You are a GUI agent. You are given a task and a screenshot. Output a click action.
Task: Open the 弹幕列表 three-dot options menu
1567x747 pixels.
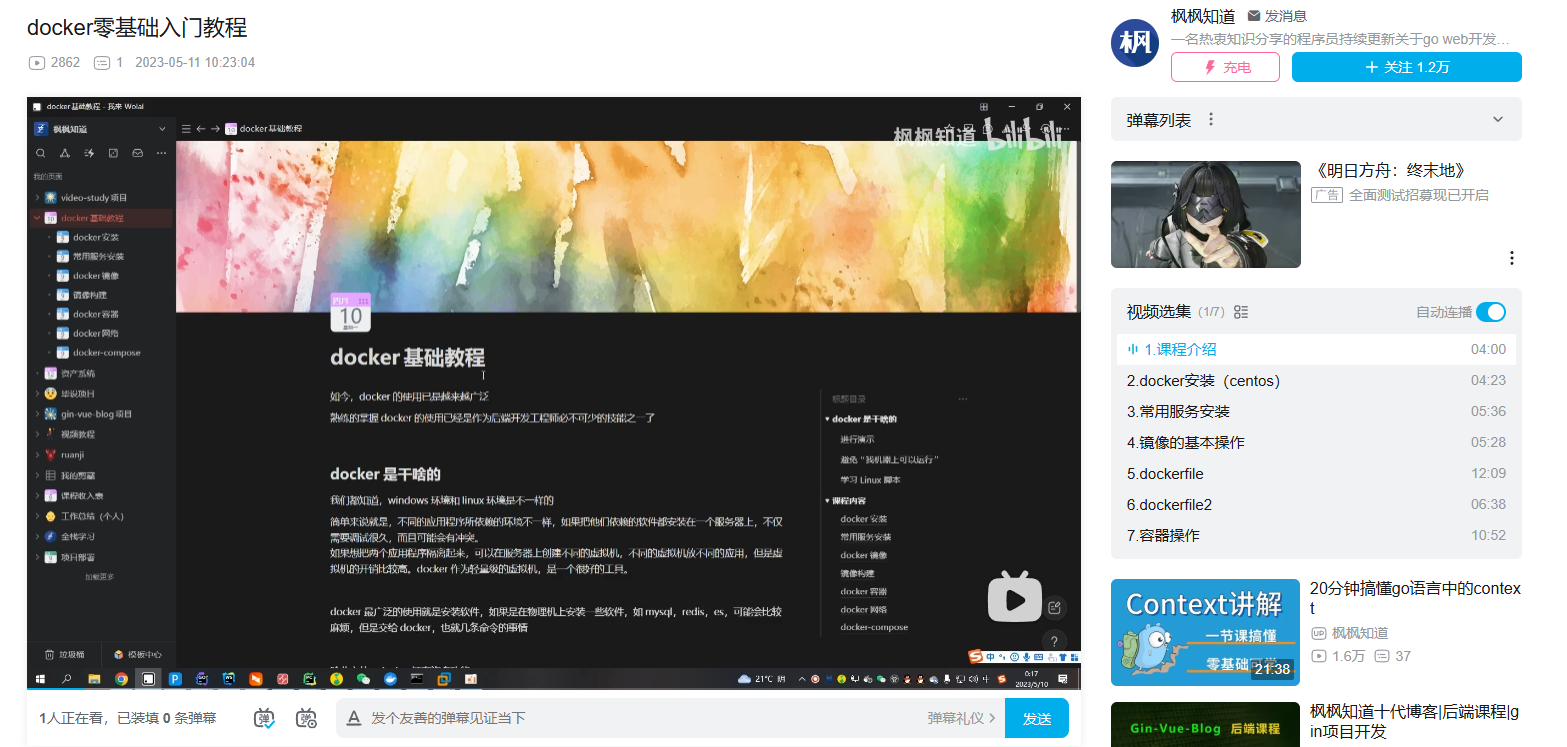coord(1211,120)
